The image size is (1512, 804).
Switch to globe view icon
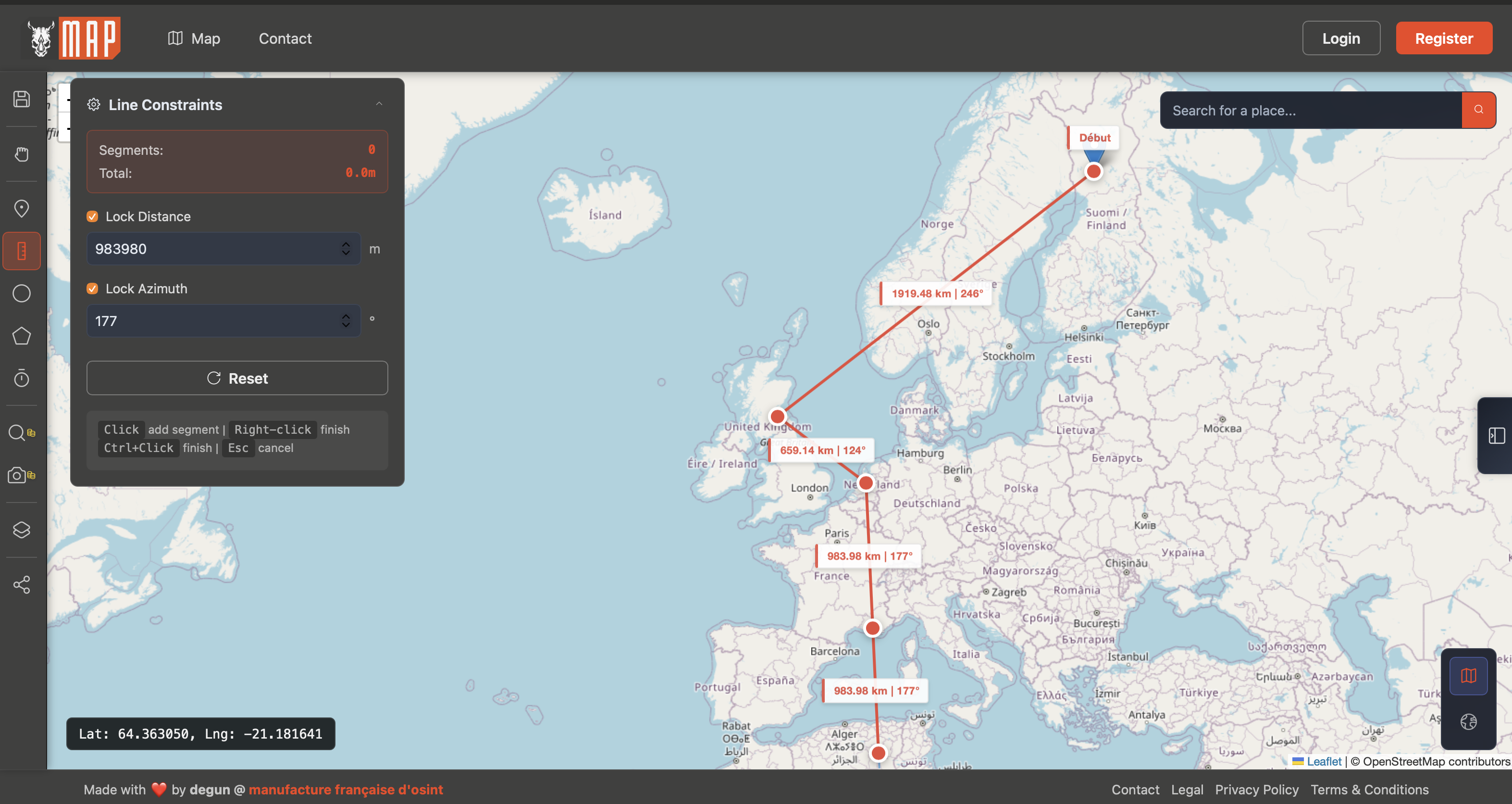coord(1468,721)
